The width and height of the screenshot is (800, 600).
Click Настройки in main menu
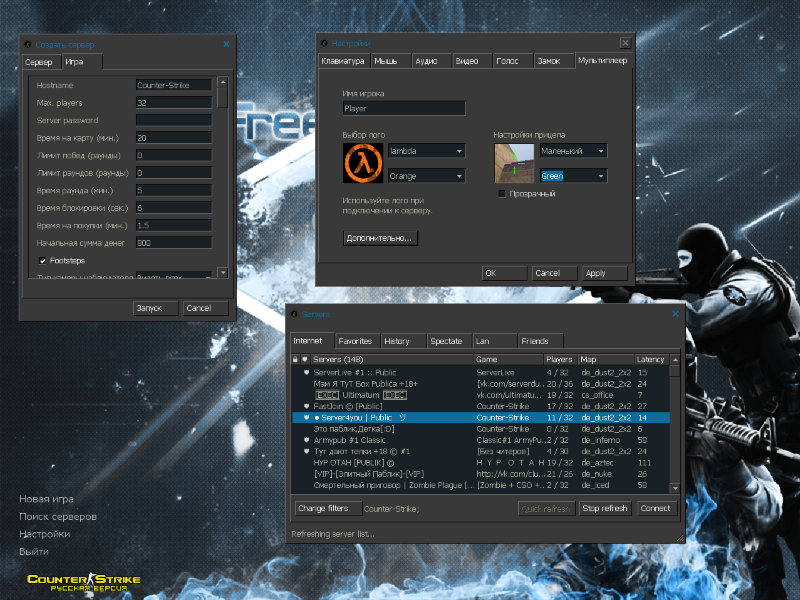coord(45,534)
